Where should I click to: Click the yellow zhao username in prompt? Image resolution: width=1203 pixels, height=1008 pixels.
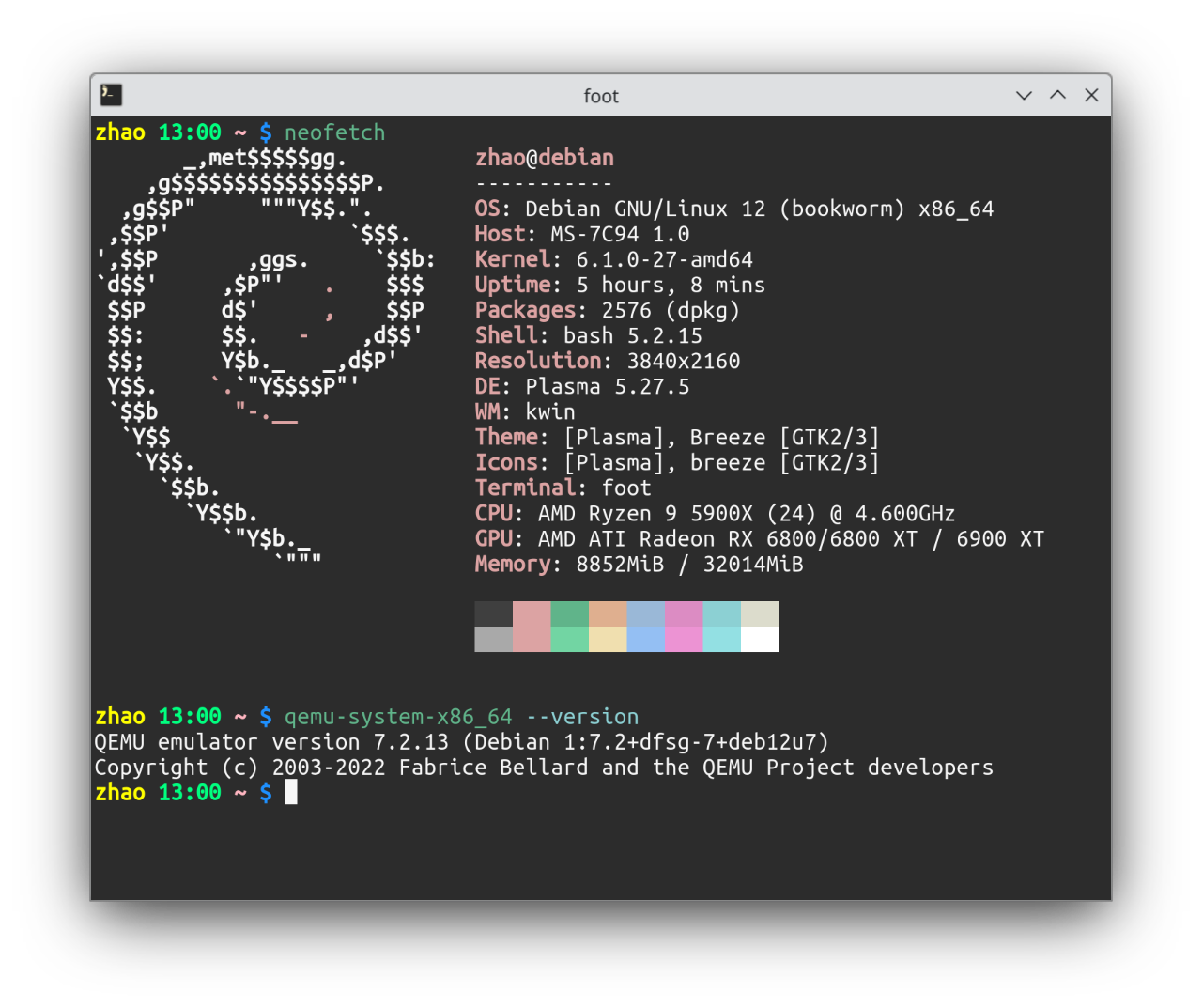119,132
